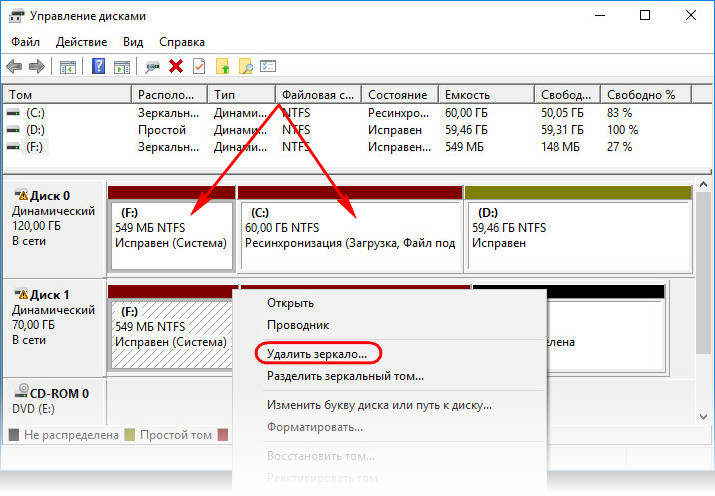715x496 pixels.
Task: Click the Диск 0 label panel
Action: (x=54, y=228)
